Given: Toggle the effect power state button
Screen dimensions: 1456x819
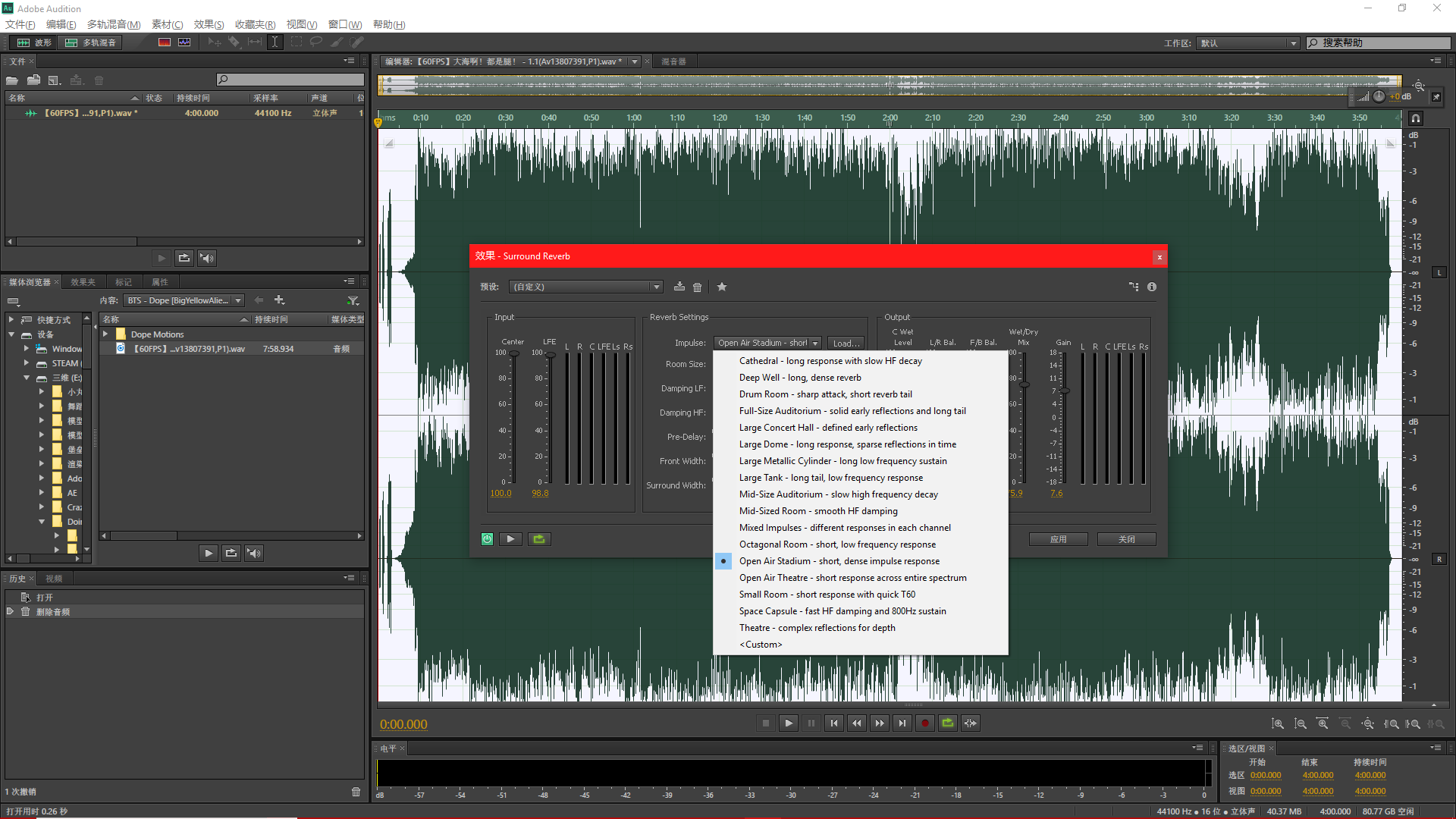Looking at the screenshot, I should point(487,539).
